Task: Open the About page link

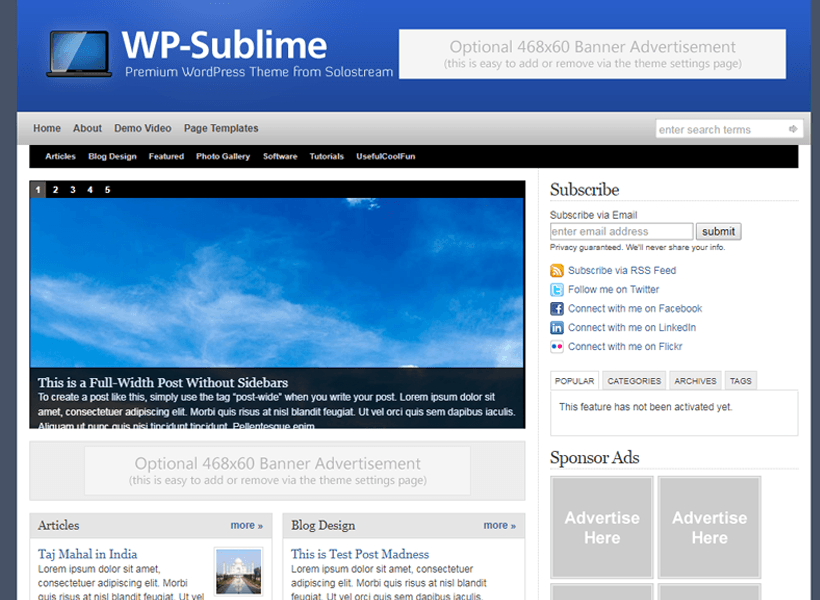Action: tap(87, 128)
